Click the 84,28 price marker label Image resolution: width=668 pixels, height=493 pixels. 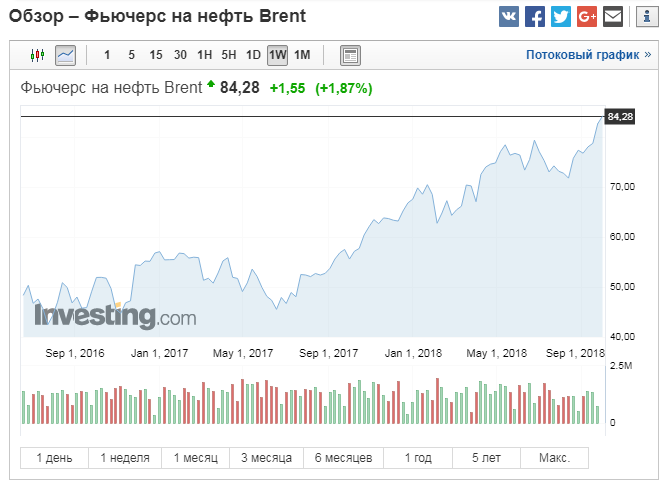coord(620,117)
